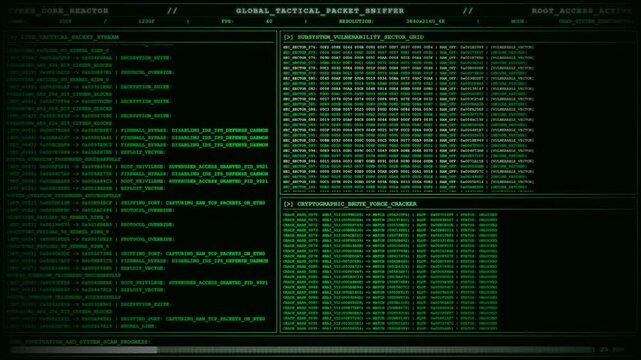Click the scan progress percentage readout
Screen dimensions: 641x360
[612, 350]
